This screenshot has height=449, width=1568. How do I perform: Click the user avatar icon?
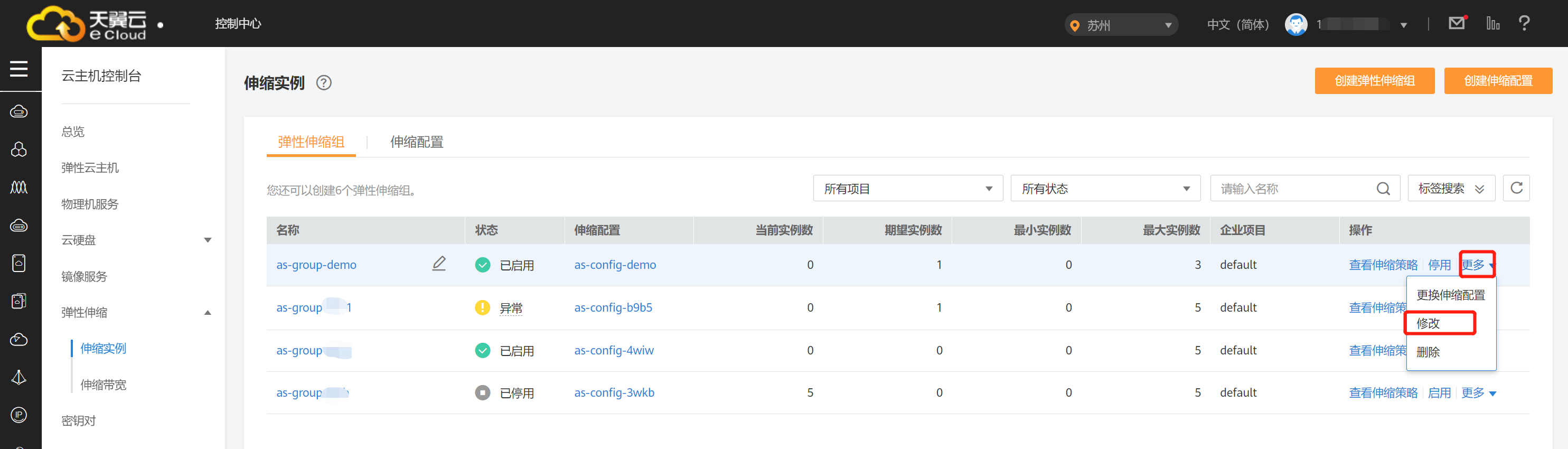1296,24
